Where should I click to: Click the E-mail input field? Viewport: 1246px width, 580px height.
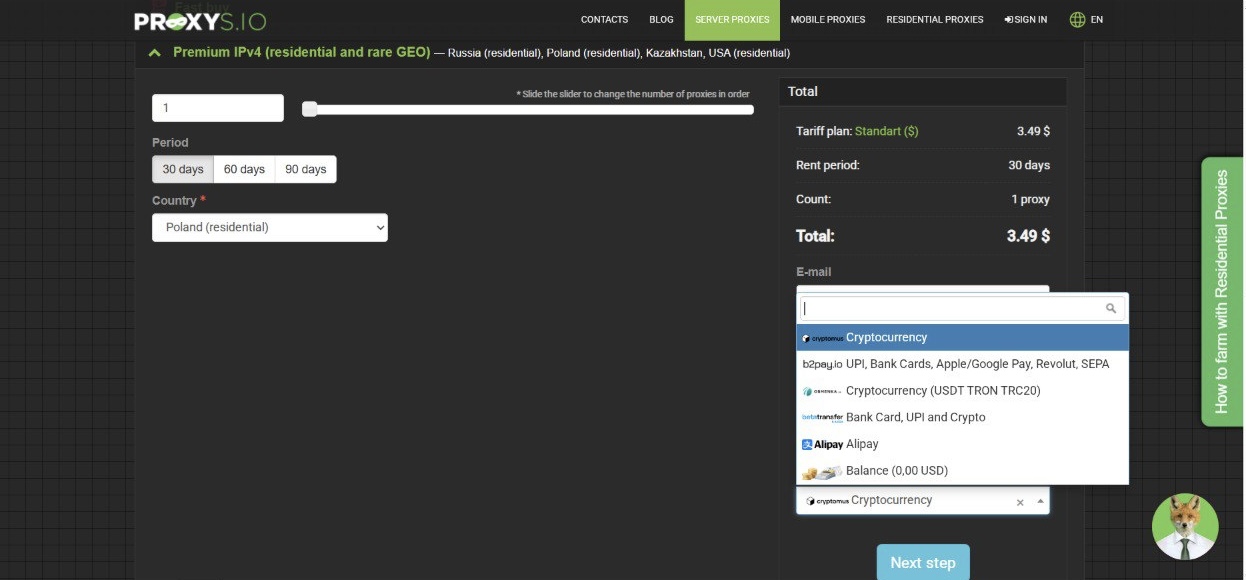923,289
